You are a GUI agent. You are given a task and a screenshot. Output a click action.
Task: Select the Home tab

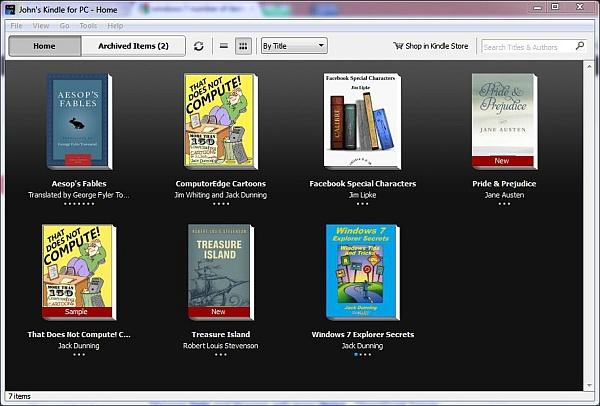click(45, 46)
